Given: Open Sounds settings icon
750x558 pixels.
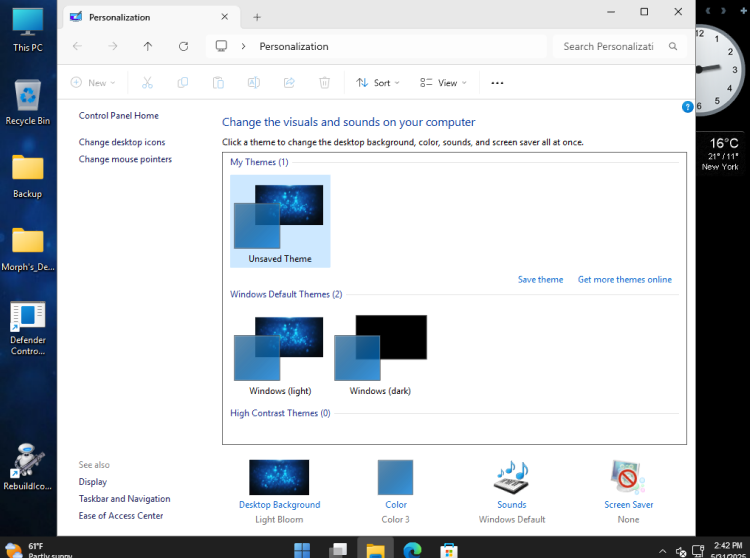Looking at the screenshot, I should [511, 477].
